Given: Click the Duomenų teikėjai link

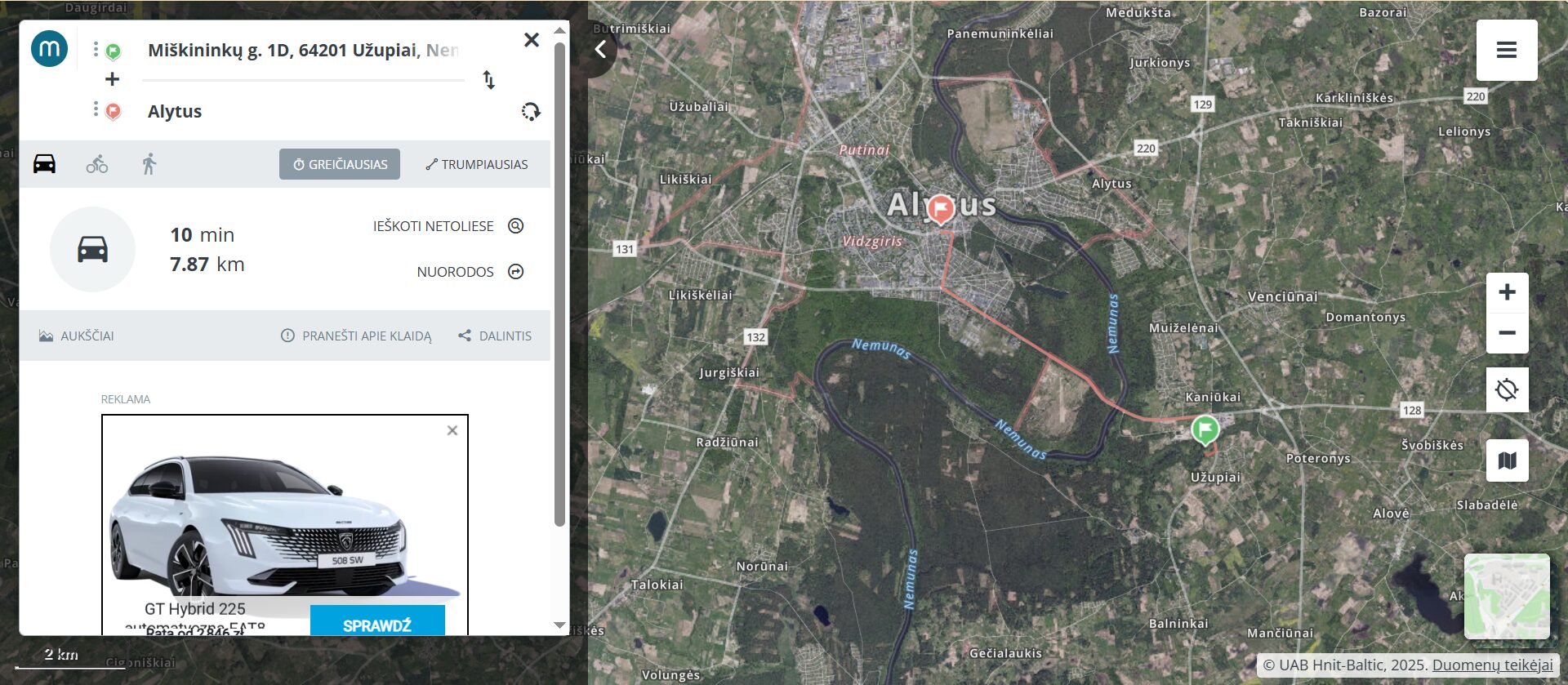Looking at the screenshot, I should [1492, 665].
